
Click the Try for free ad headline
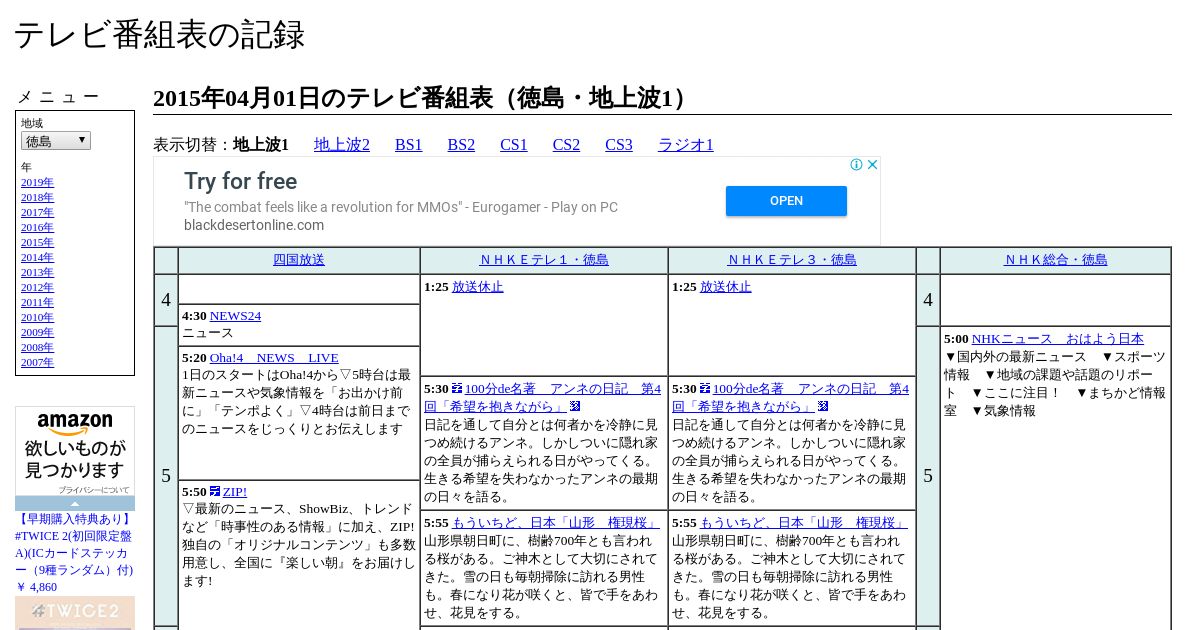tap(240, 181)
